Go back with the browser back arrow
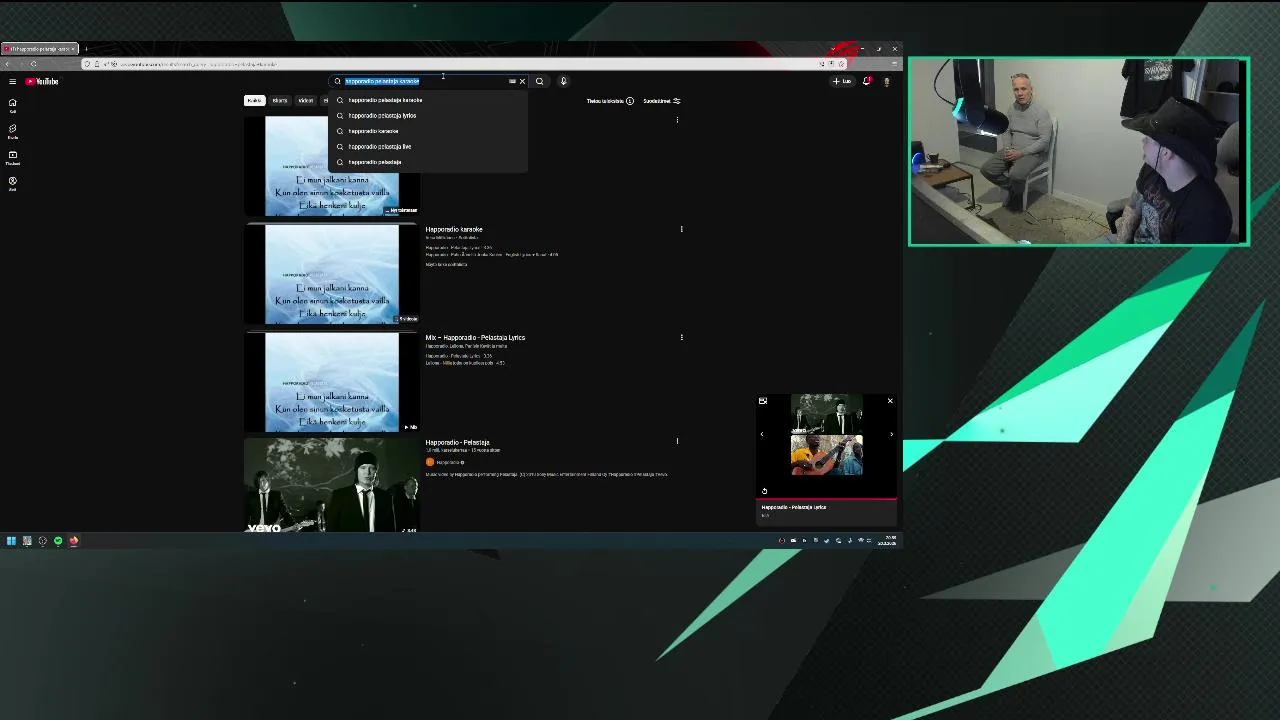This screenshot has height=720, width=1280. pyautogui.click(x=8, y=64)
